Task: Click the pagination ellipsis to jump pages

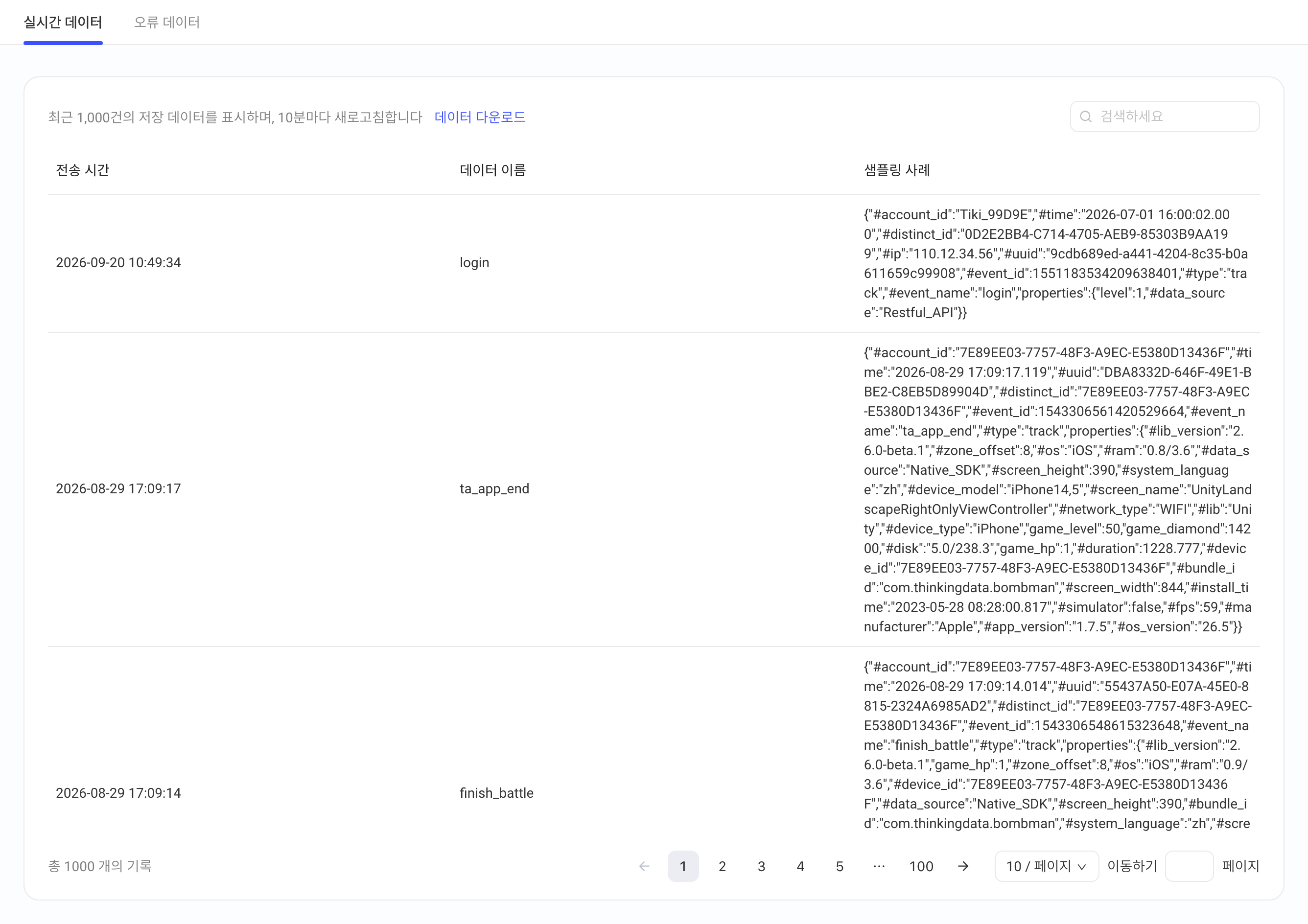Action: tap(879, 866)
